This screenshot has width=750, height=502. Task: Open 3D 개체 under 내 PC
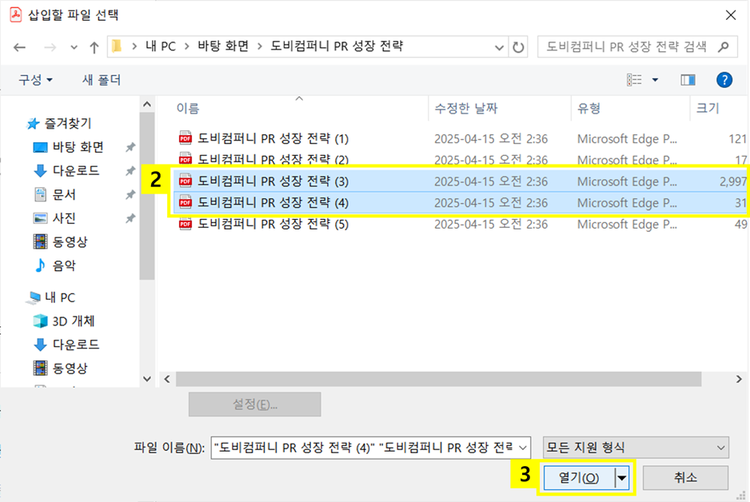(x=64, y=321)
